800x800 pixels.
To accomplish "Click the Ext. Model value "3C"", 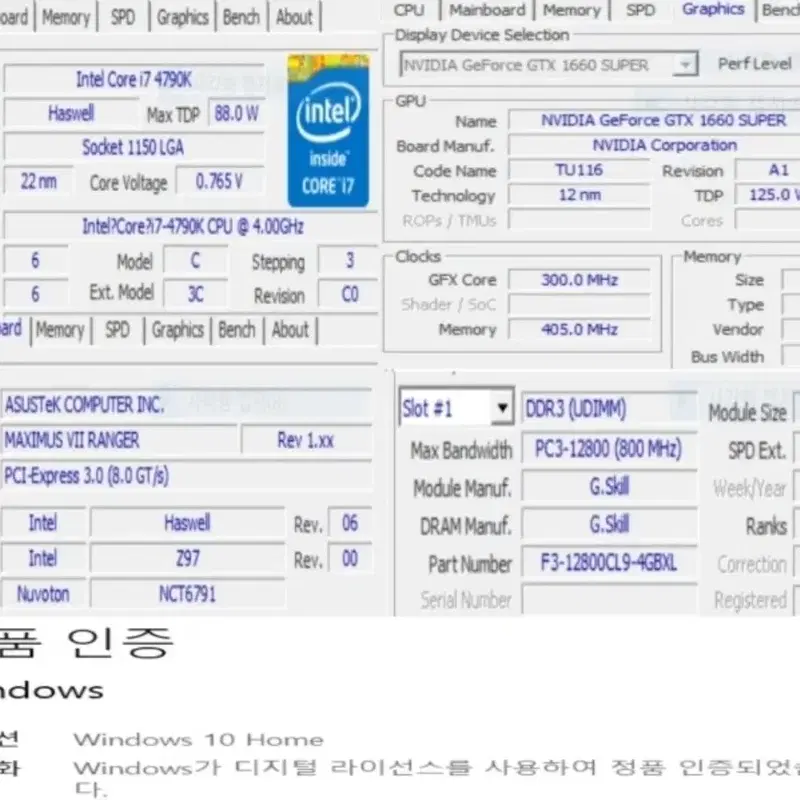I will tap(195, 294).
